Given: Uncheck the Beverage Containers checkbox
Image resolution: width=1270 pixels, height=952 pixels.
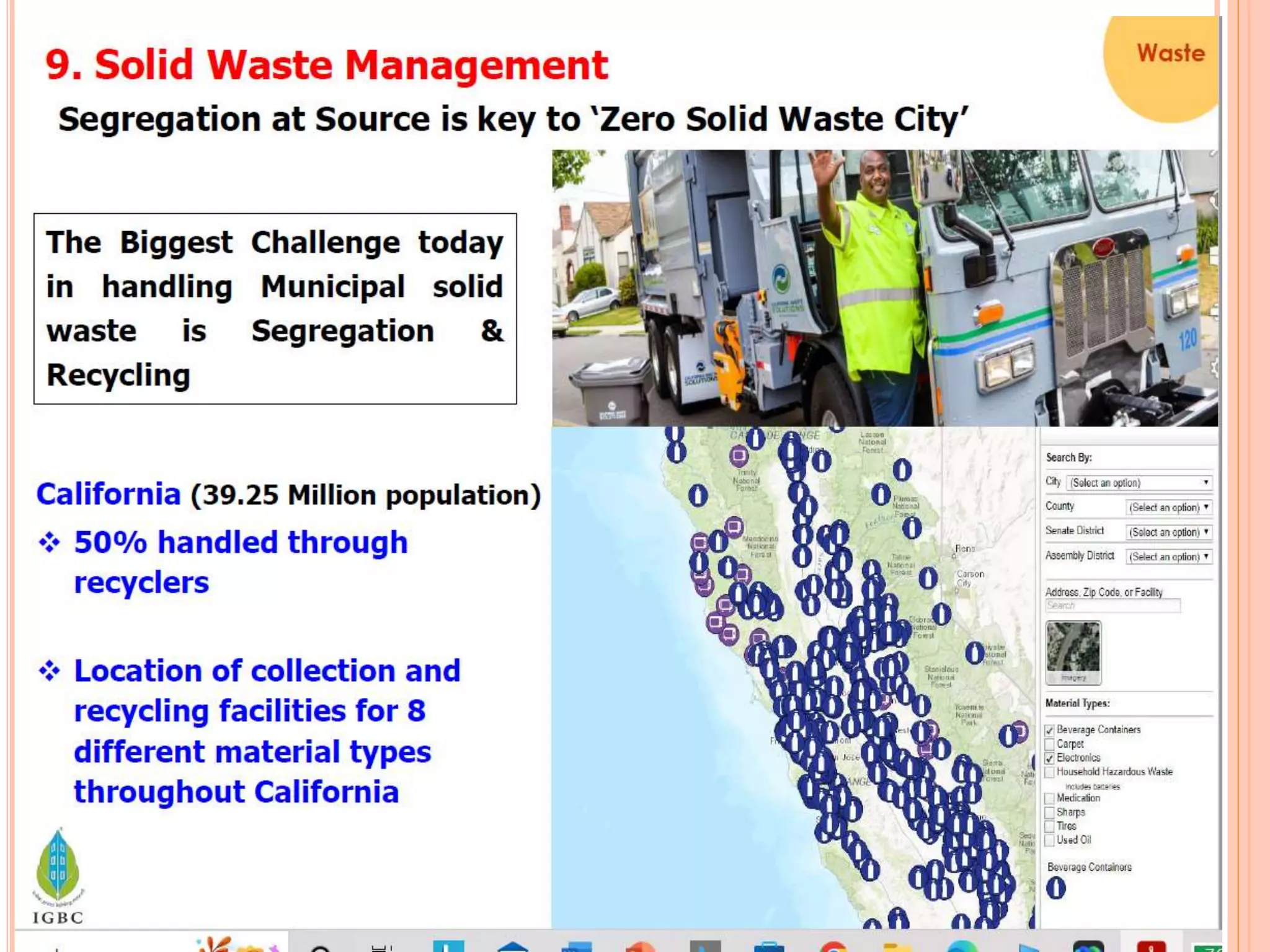Looking at the screenshot, I should coord(1050,730).
